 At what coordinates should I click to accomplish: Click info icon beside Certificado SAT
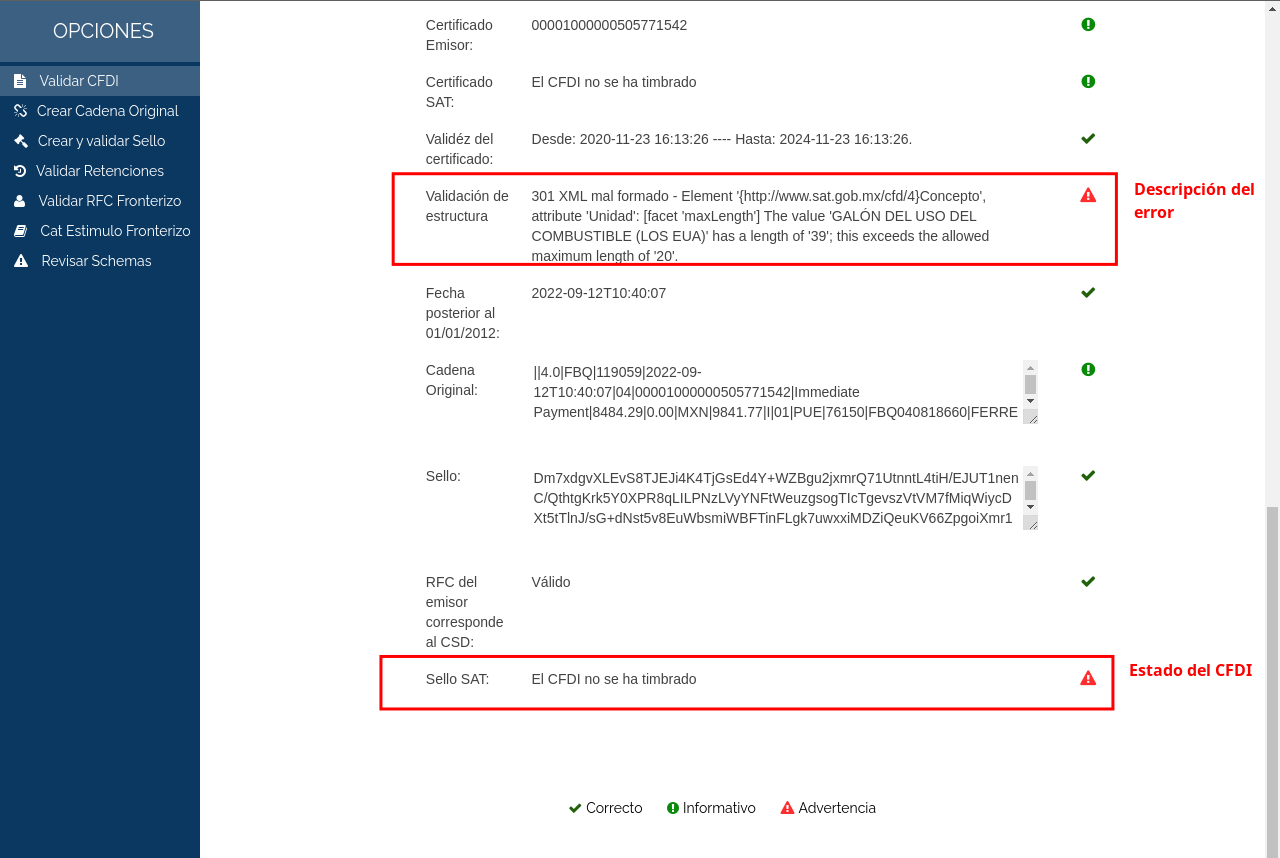[1088, 81]
